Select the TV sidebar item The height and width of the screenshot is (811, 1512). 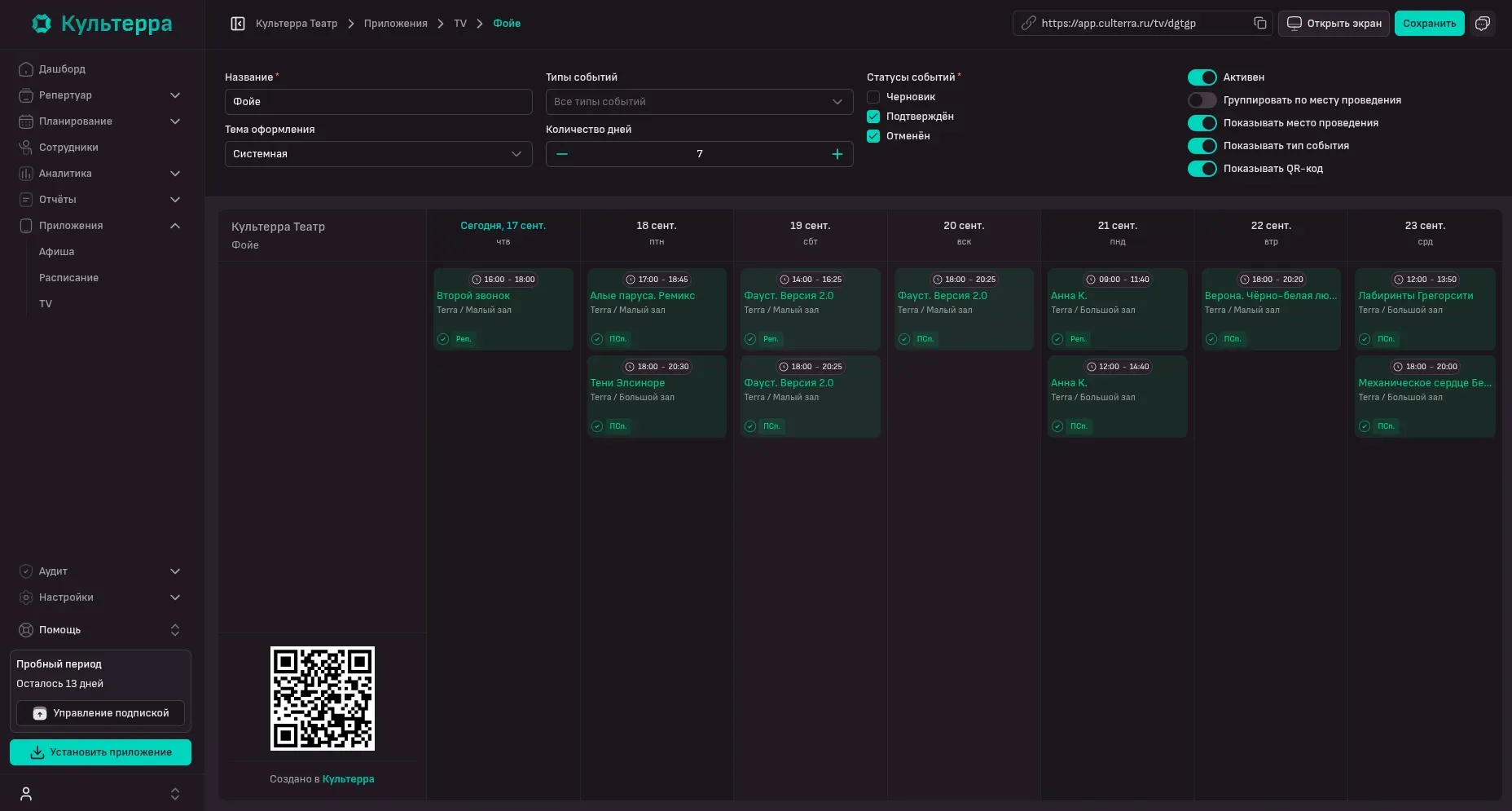(46, 304)
